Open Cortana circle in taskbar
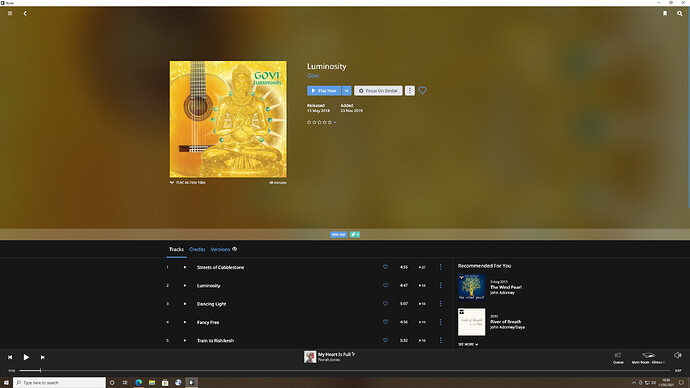The width and height of the screenshot is (690, 388). [112, 383]
